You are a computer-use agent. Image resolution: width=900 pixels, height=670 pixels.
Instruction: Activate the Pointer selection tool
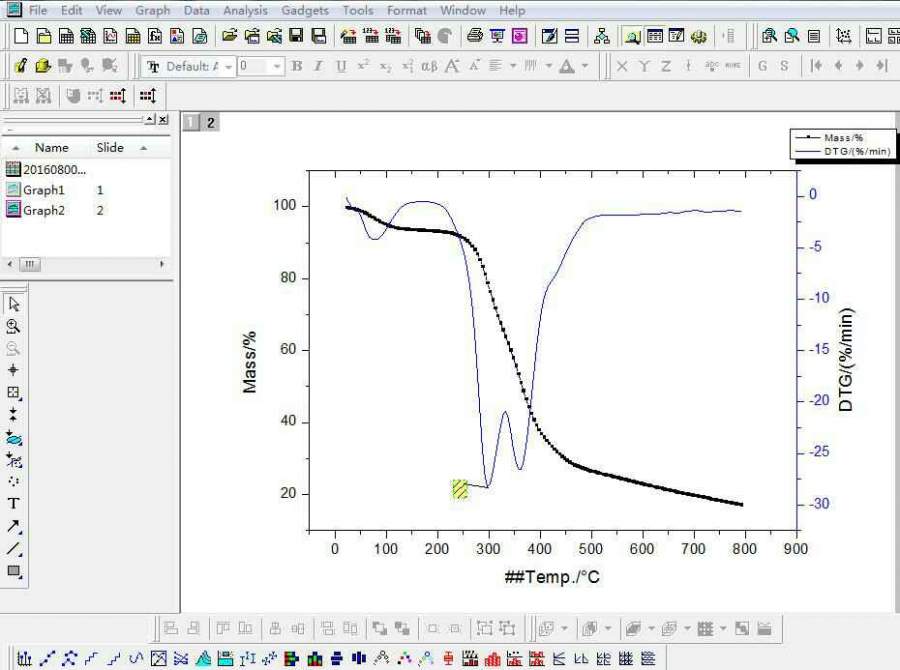pos(13,304)
